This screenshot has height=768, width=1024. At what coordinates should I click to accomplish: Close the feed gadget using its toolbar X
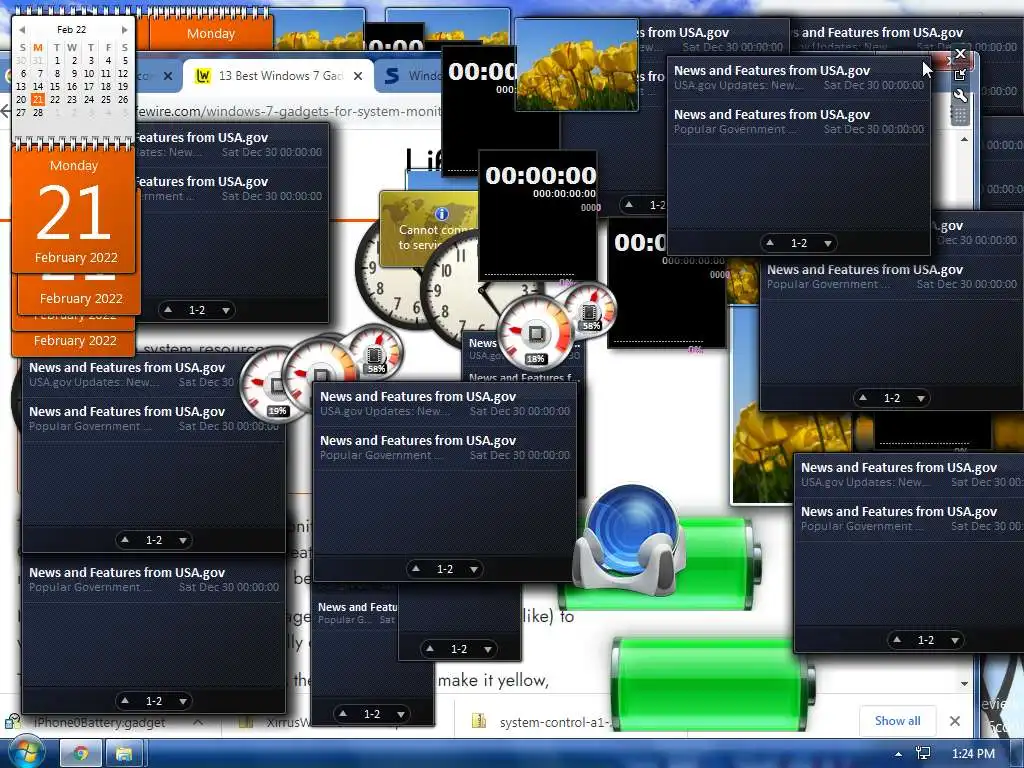click(960, 54)
